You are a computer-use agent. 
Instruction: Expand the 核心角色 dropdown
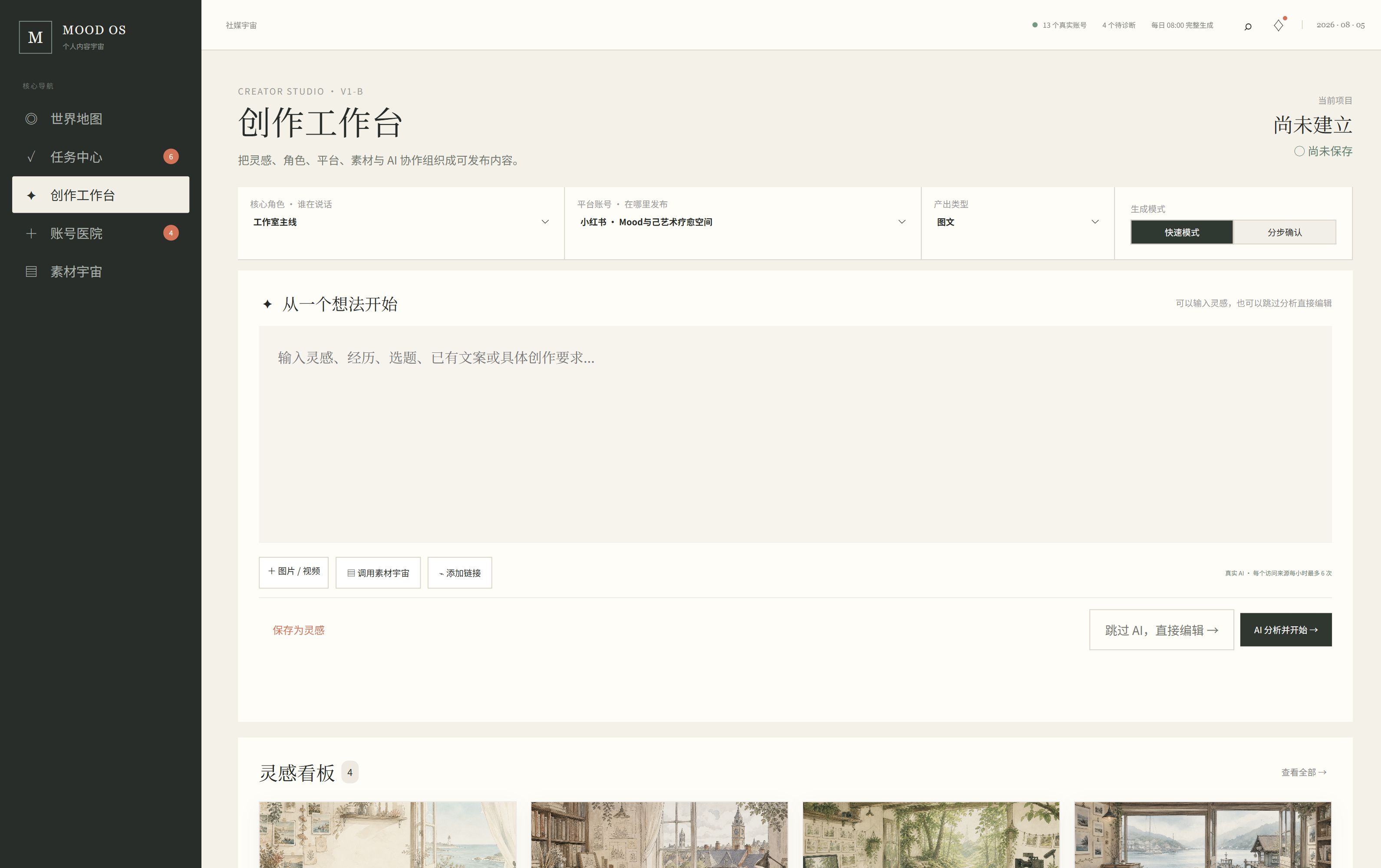(x=401, y=222)
